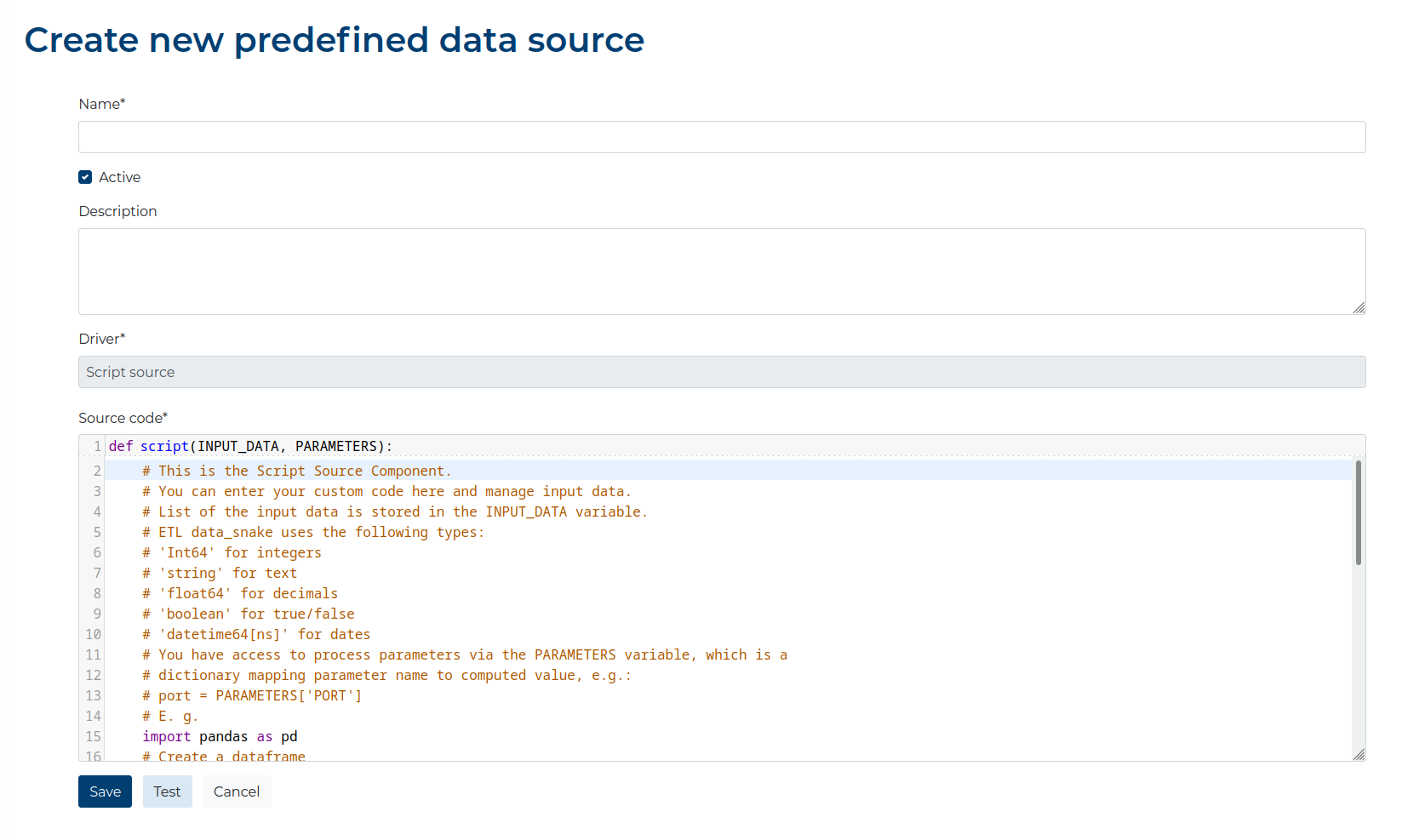Click the Driver field showing Script source
The width and height of the screenshot is (1402, 840).
pyautogui.click(x=722, y=372)
